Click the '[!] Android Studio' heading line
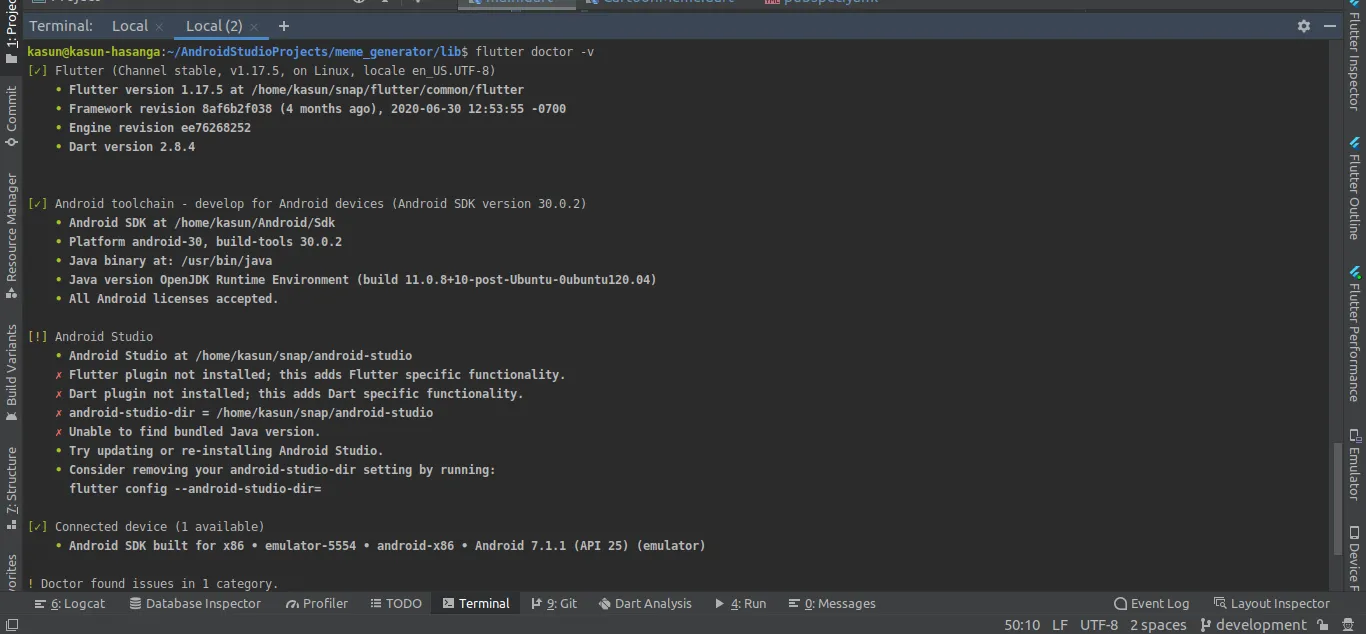 (x=90, y=337)
